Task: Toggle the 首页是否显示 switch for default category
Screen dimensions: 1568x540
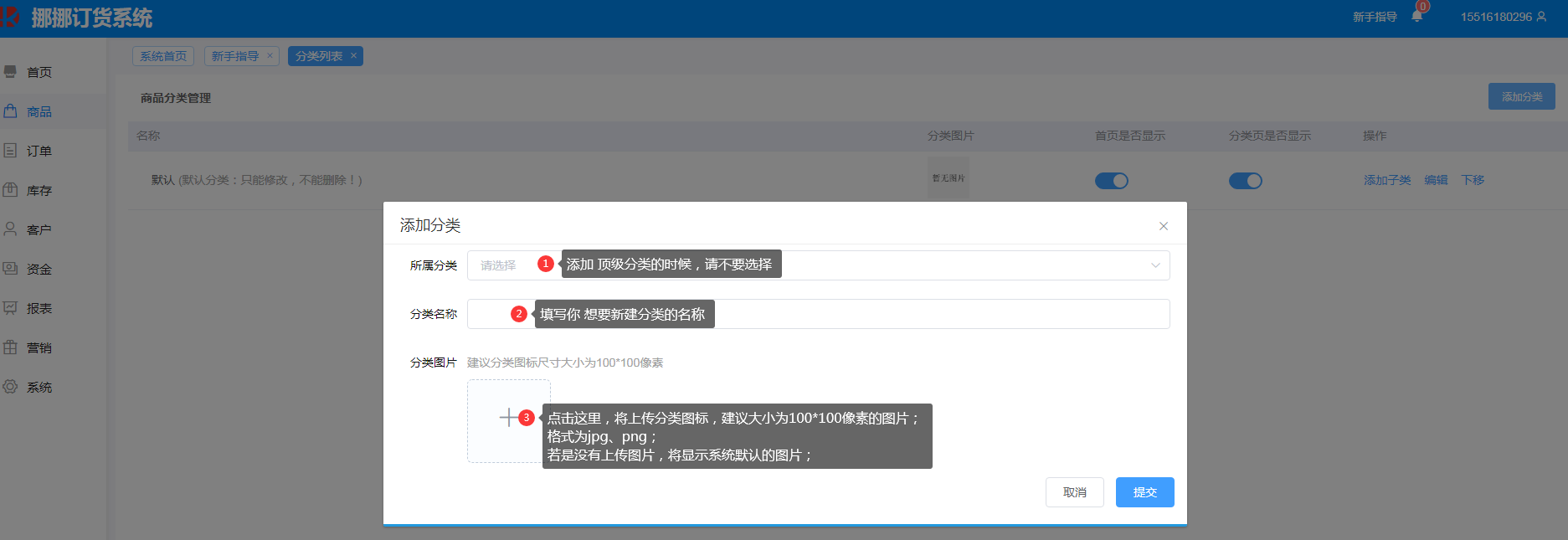Action: 1111,181
